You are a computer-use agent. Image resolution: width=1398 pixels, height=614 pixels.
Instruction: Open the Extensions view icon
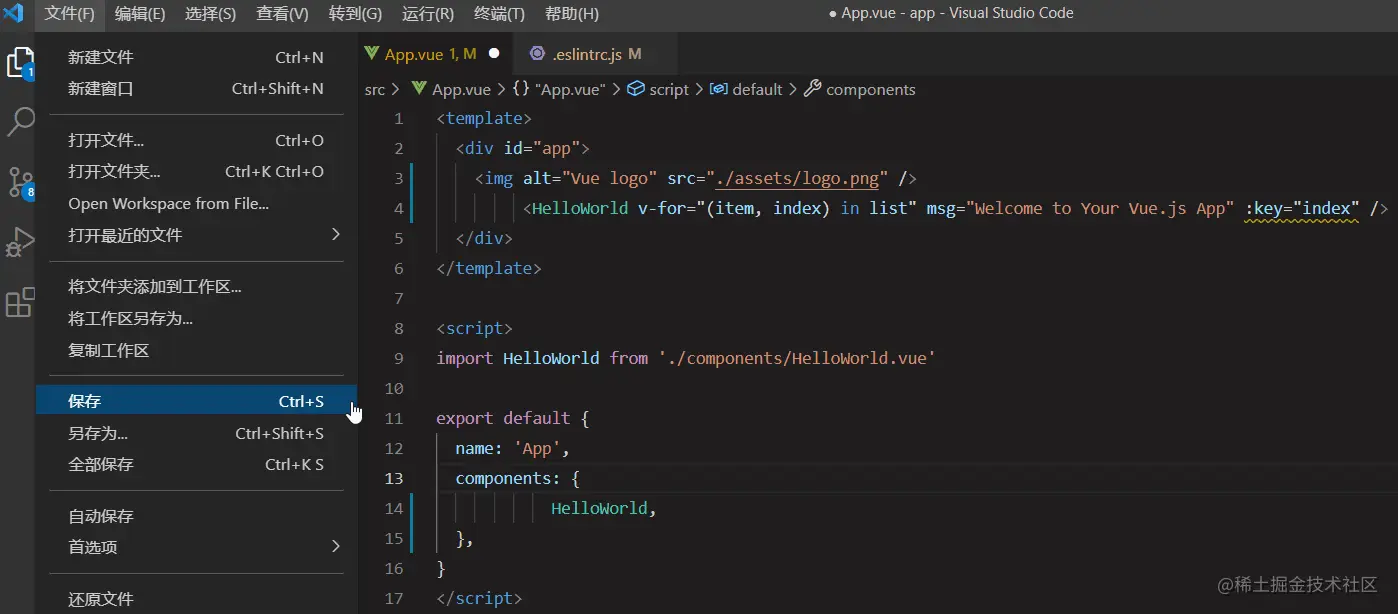20,302
